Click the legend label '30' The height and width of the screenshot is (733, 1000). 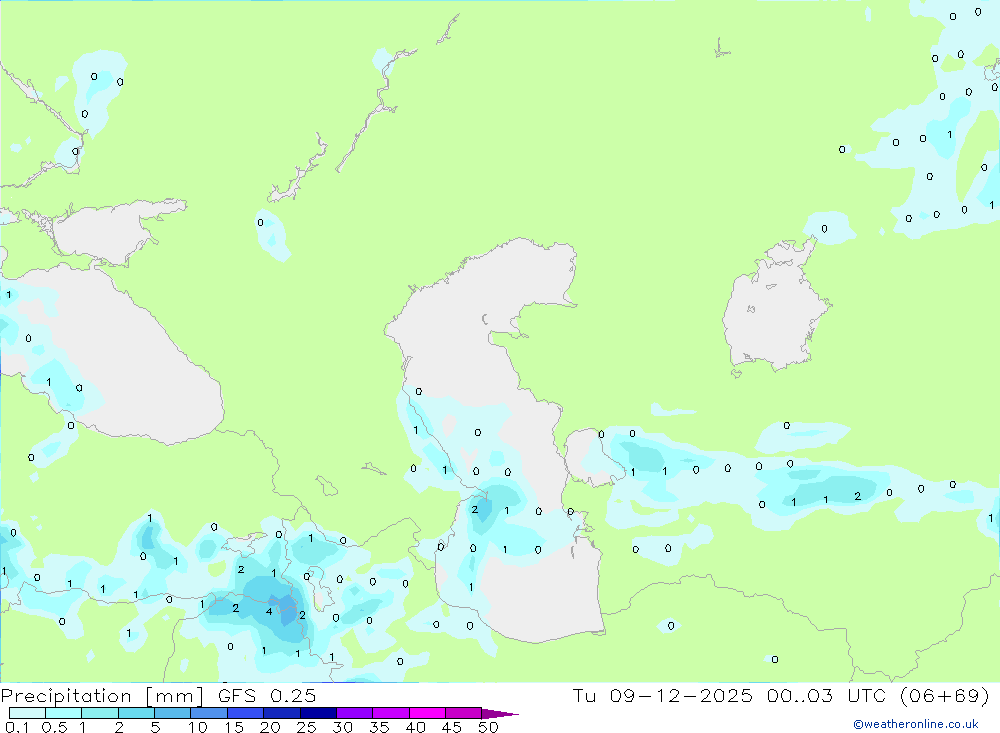(343, 727)
